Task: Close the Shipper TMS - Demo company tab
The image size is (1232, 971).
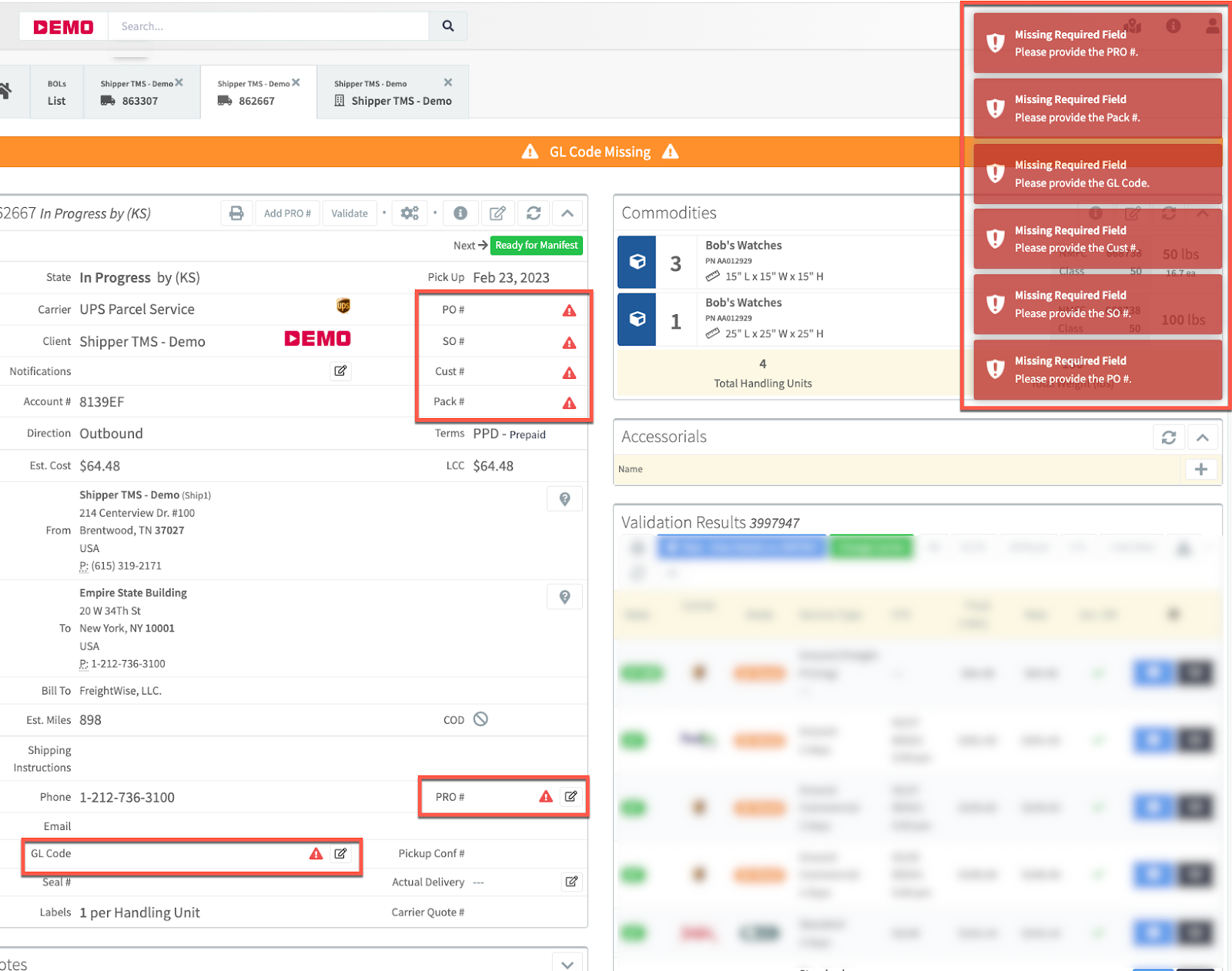Action: 448,82
